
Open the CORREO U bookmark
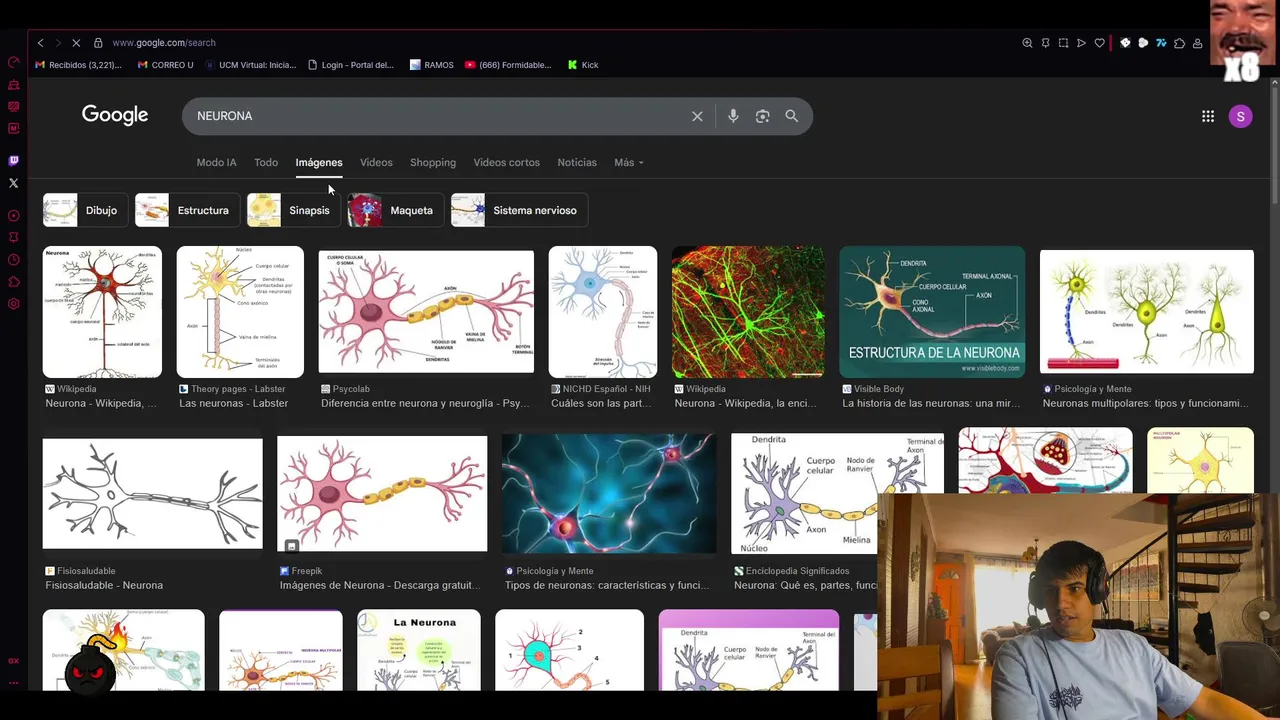tap(165, 65)
